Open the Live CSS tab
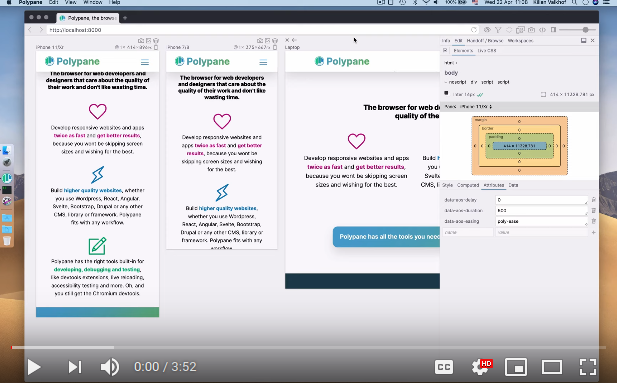This screenshot has height=383, width=617. click(x=487, y=50)
